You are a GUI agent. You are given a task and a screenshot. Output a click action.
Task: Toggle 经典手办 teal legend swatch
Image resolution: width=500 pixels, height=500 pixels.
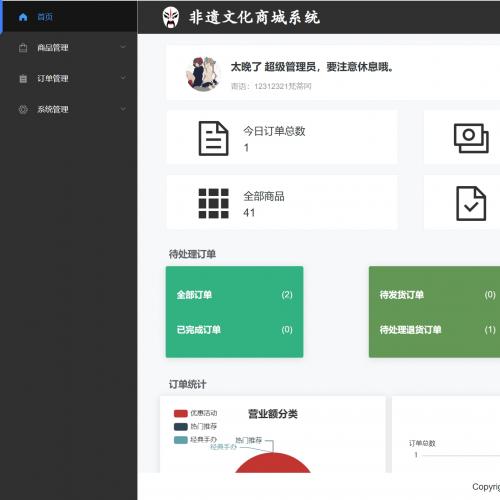(x=181, y=440)
